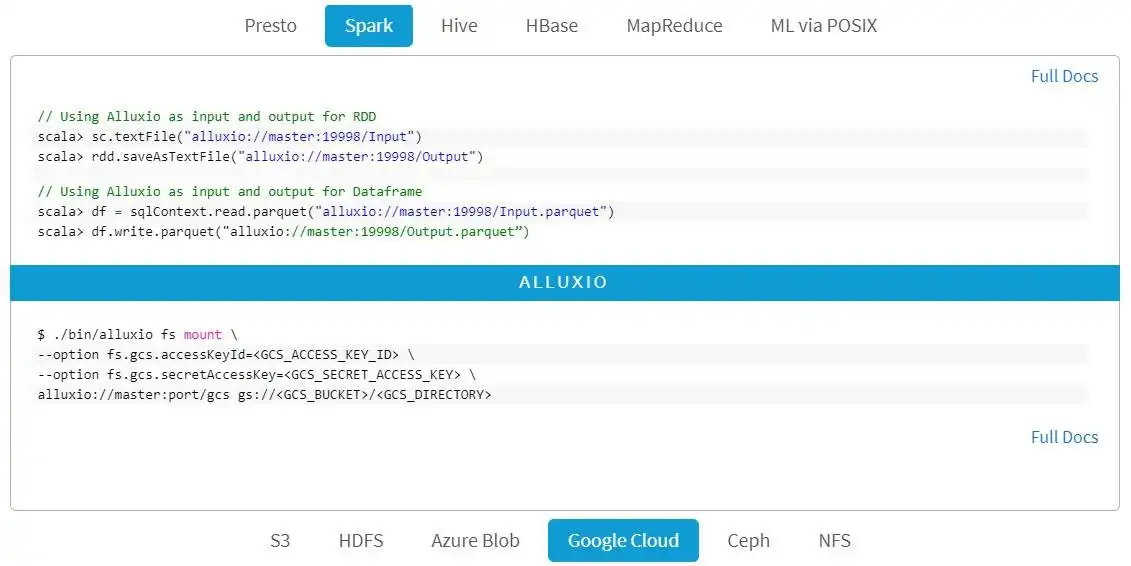
Task: Open the ML via POSIX tab
Action: pyautogui.click(x=824, y=26)
